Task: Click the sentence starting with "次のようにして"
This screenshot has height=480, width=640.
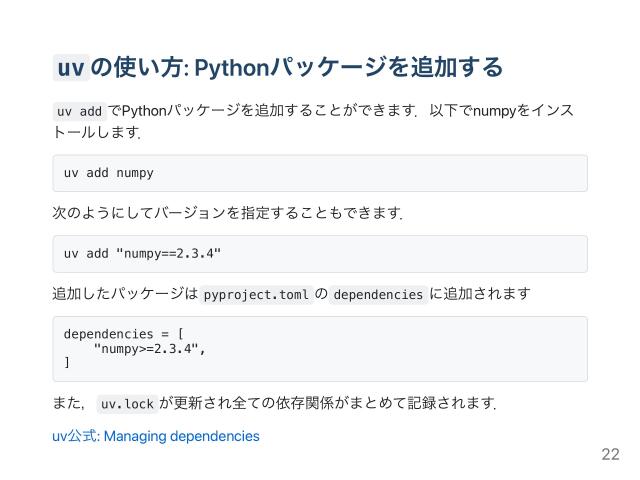Action: tap(226, 212)
